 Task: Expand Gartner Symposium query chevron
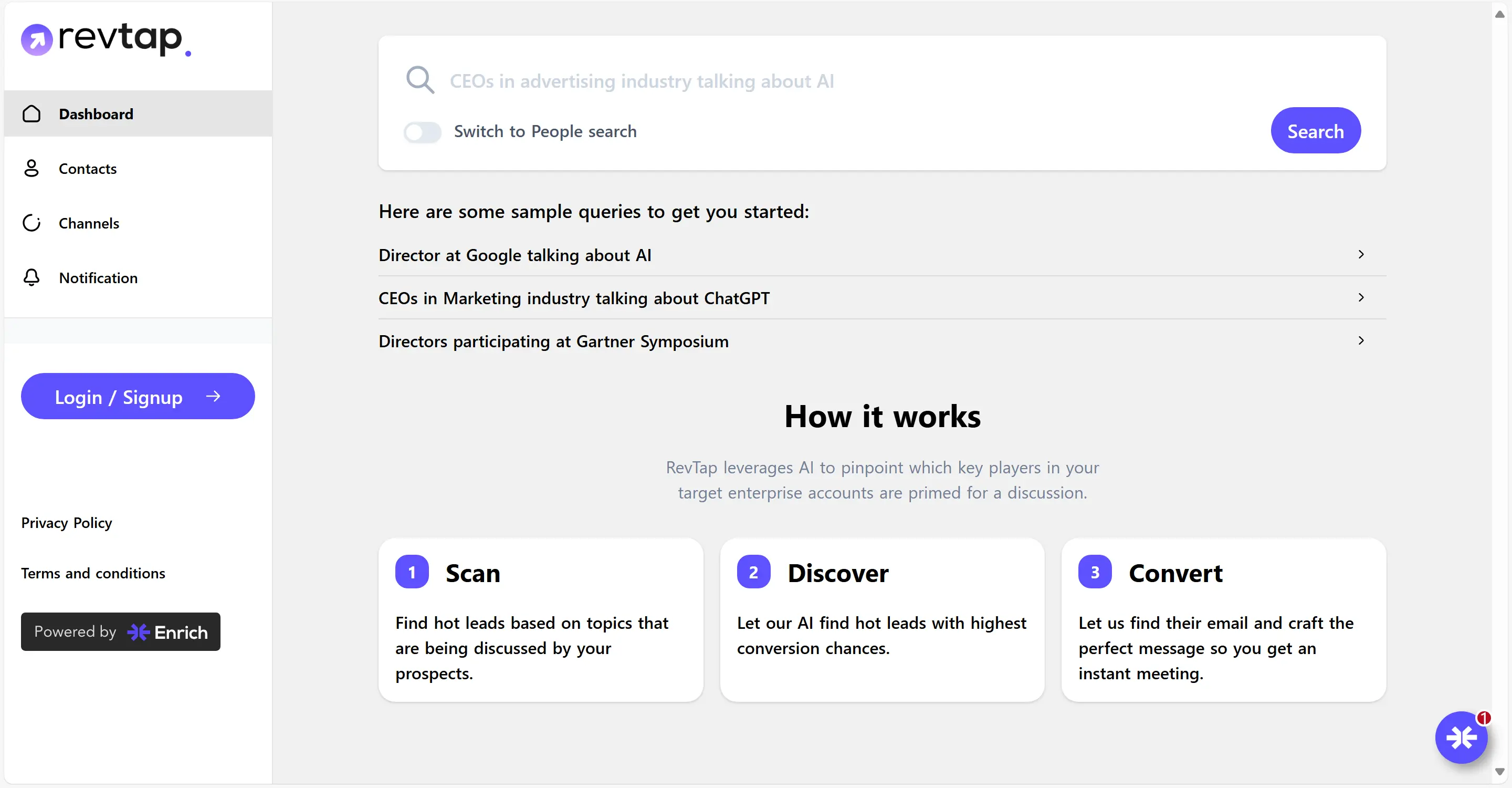coord(1361,340)
